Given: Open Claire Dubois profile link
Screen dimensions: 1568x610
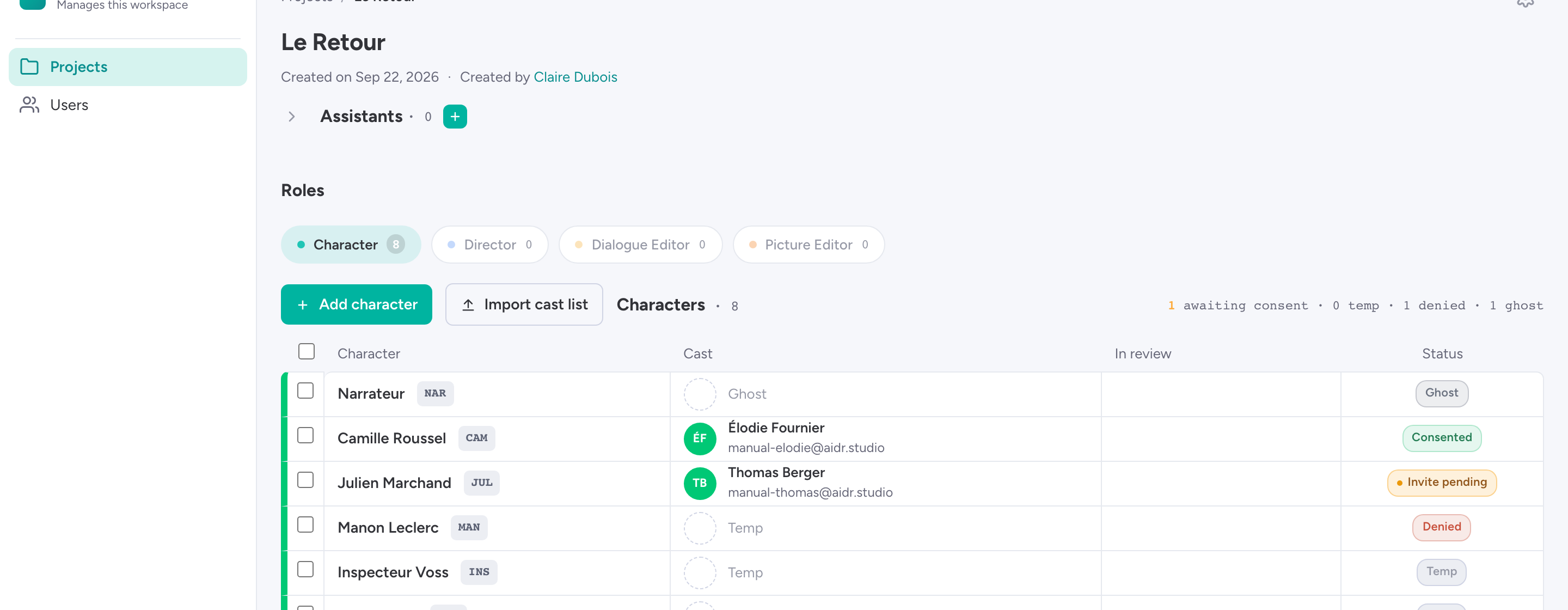Looking at the screenshot, I should click(x=575, y=77).
